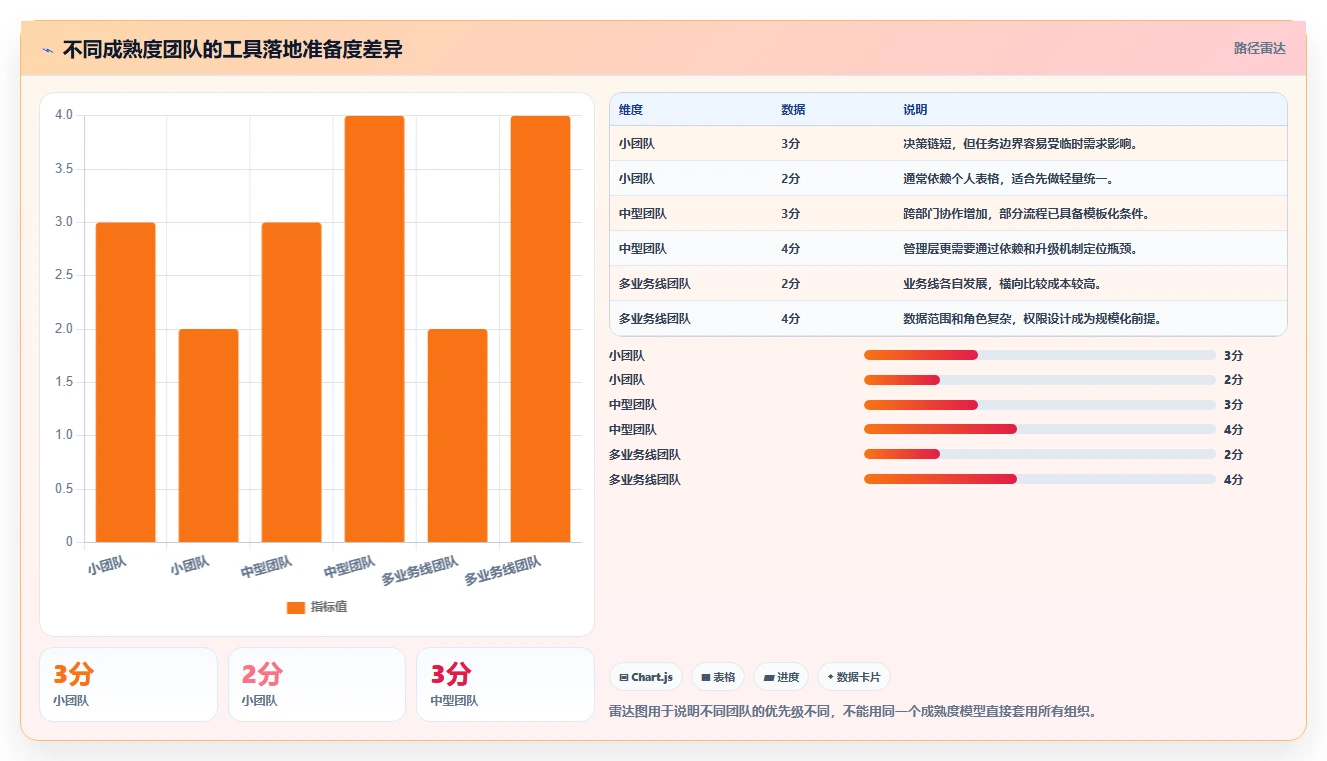Open the orange 3分 小团队 data card

click(x=128, y=684)
